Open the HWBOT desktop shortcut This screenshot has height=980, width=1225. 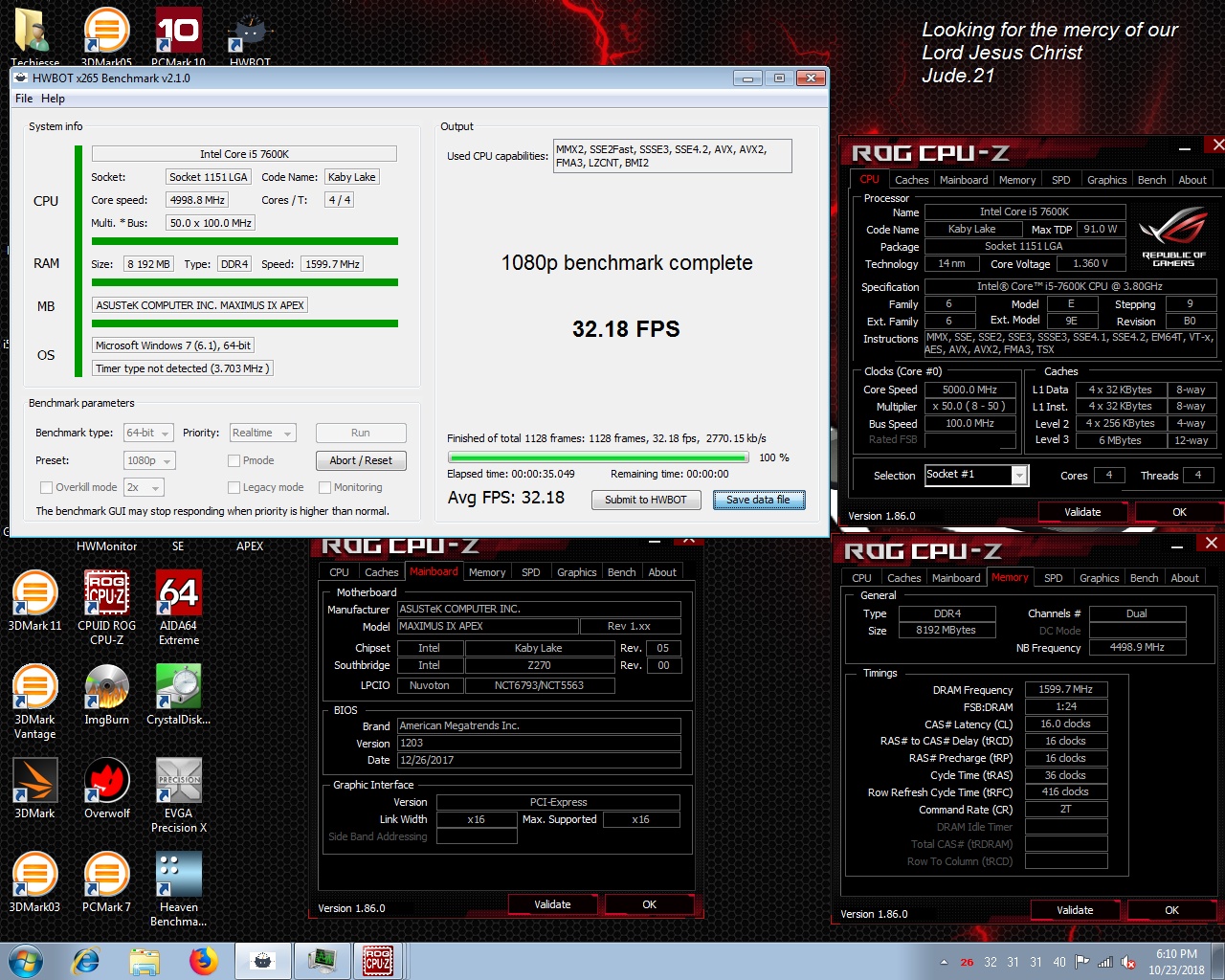tap(250, 40)
